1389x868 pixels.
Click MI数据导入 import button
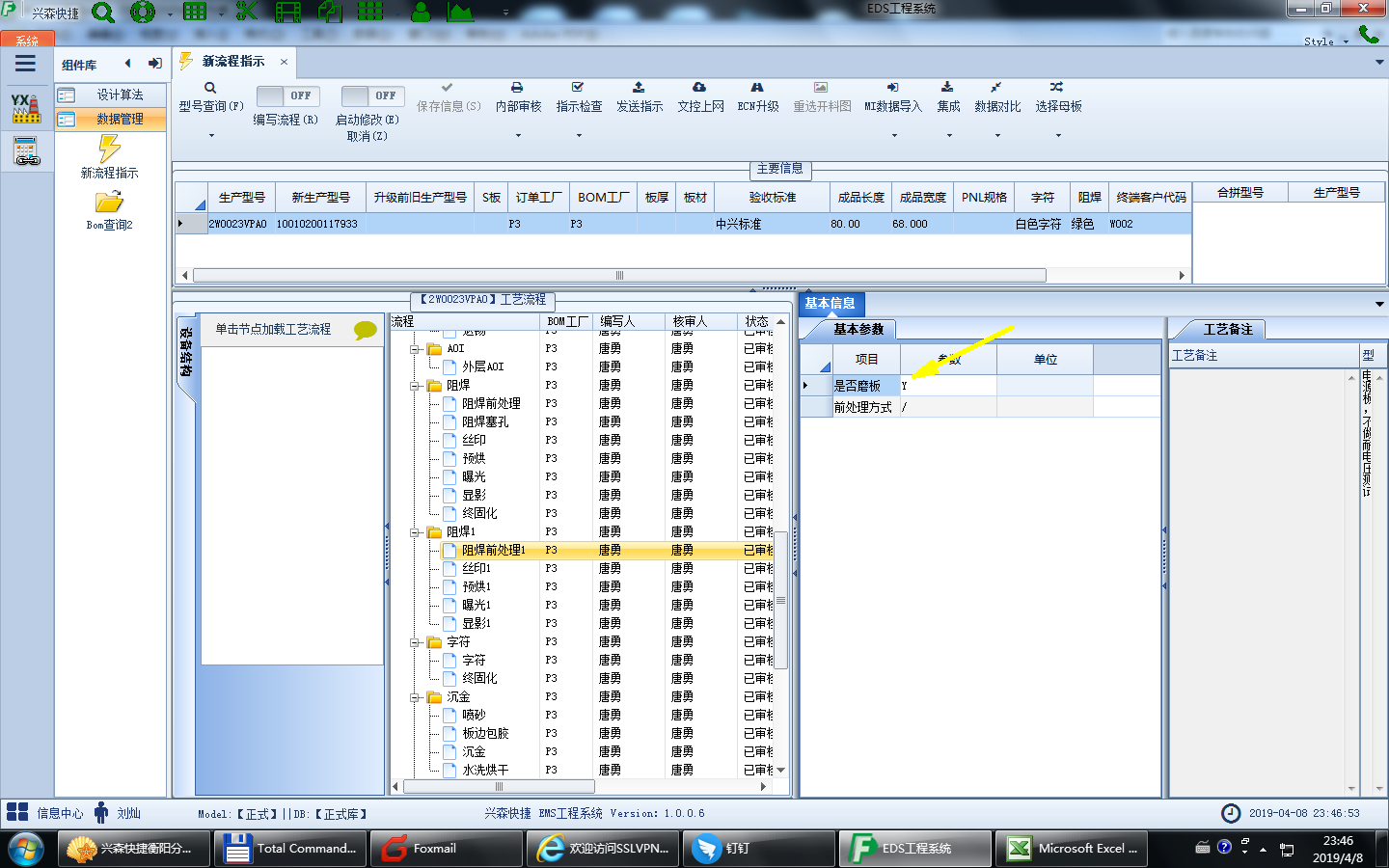pos(893,97)
